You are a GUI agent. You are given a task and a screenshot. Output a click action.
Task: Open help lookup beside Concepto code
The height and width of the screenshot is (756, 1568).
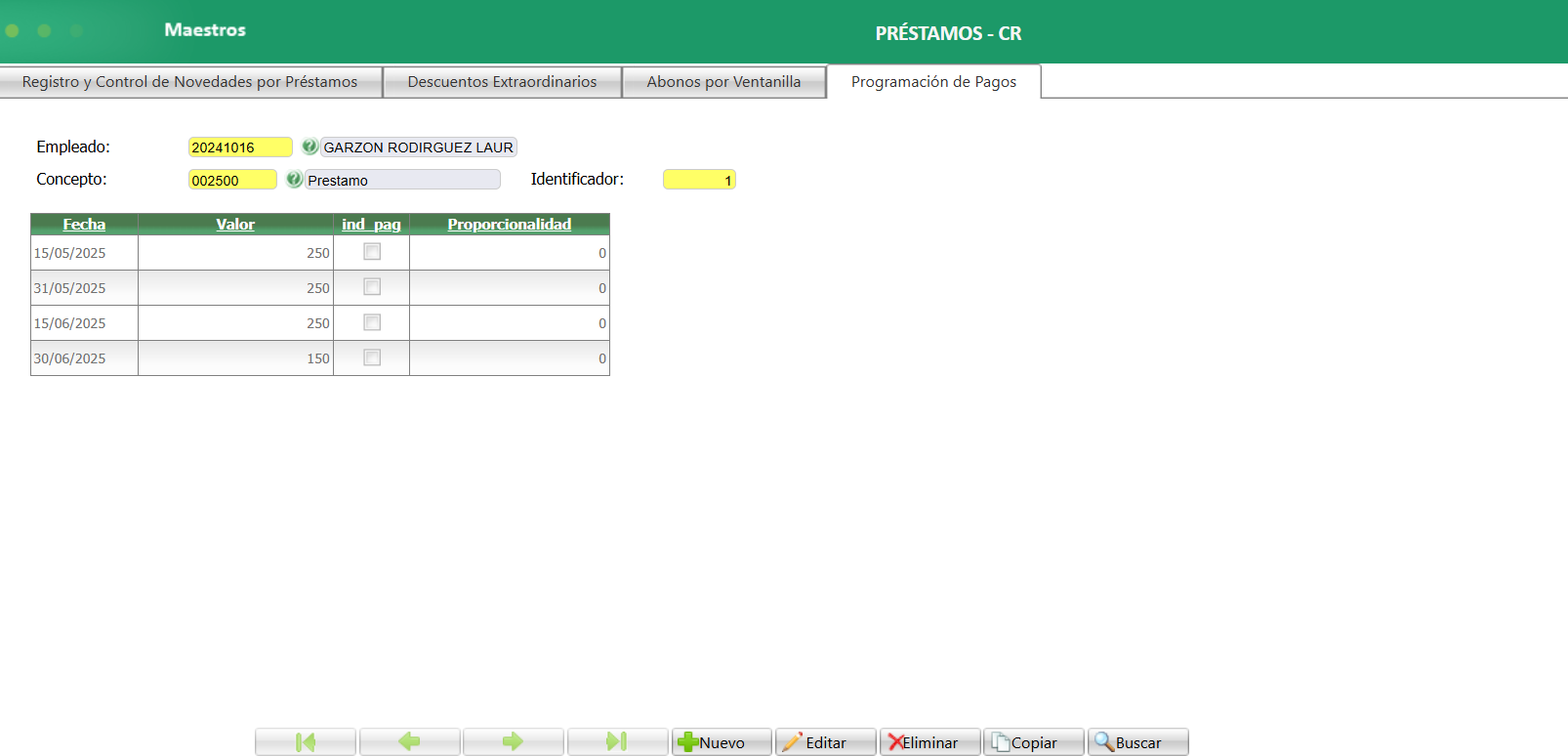click(x=294, y=180)
